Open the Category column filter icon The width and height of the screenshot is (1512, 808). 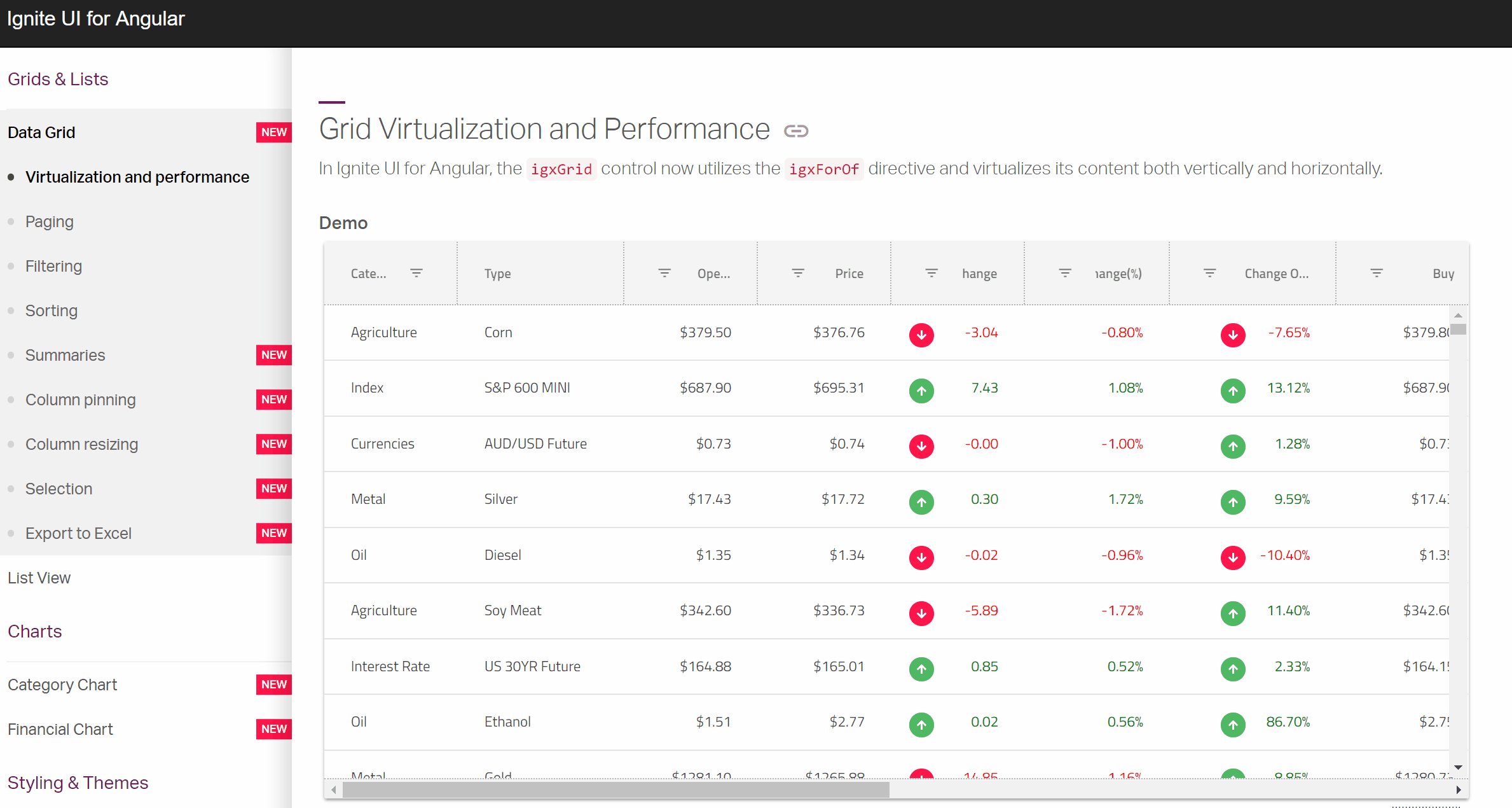click(416, 273)
